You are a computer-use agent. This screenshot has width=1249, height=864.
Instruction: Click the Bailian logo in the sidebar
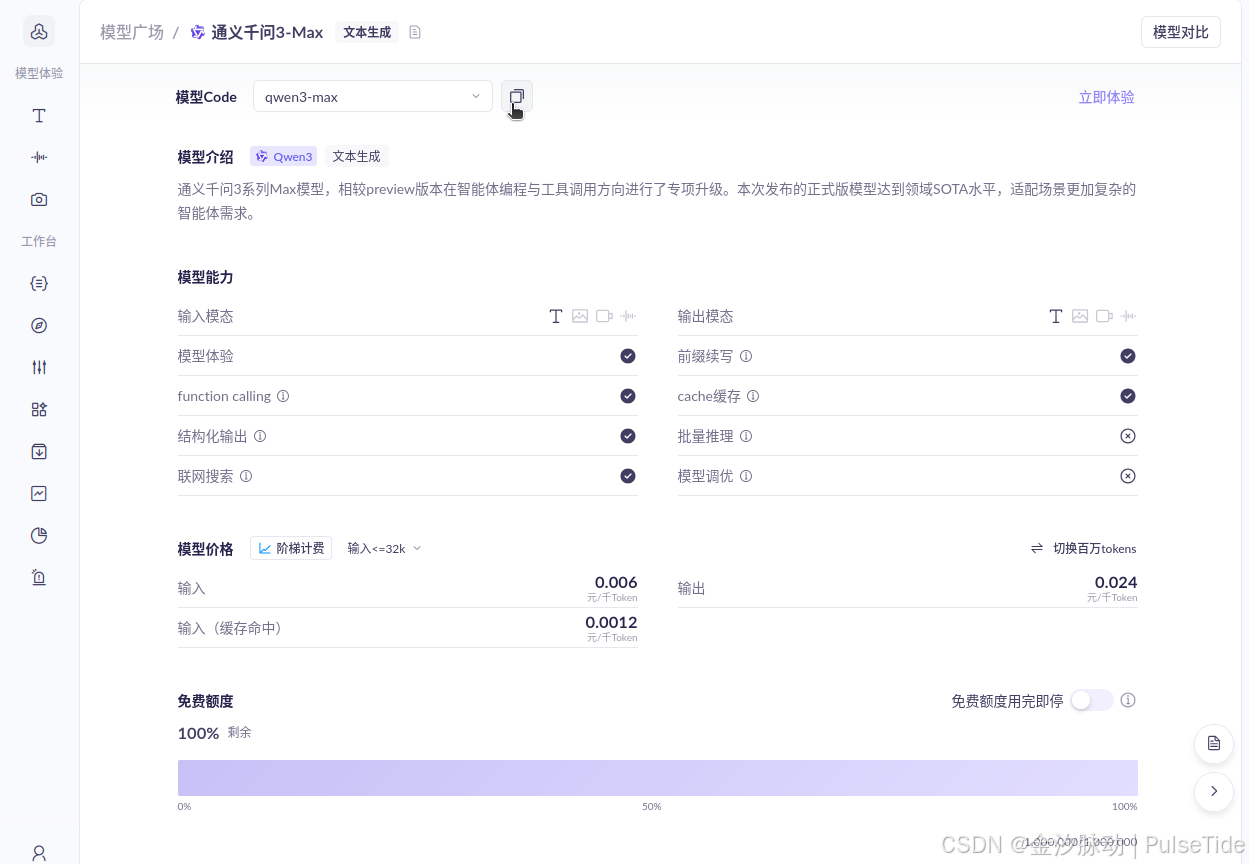click(x=39, y=32)
